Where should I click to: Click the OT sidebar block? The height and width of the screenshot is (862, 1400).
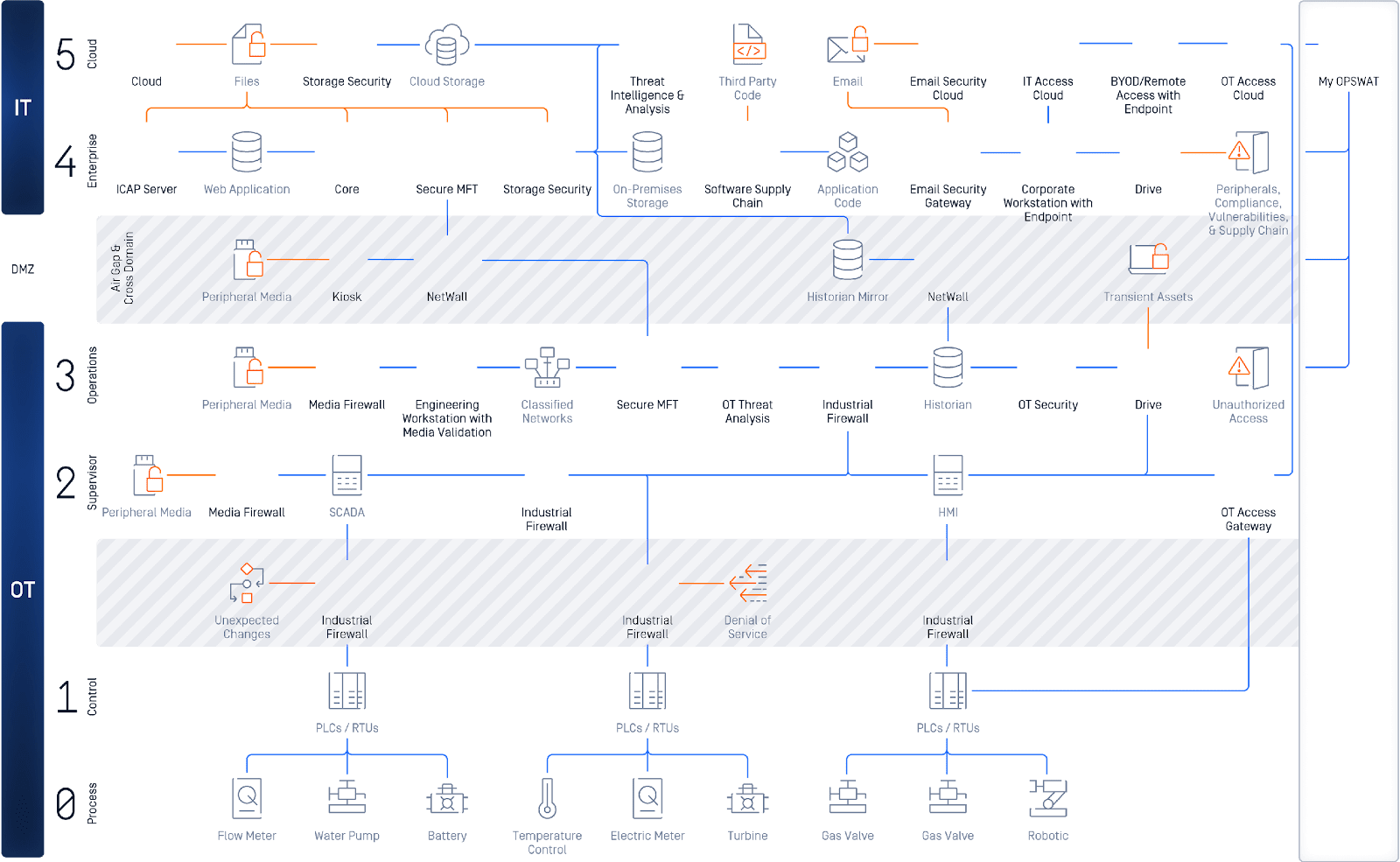click(x=23, y=589)
